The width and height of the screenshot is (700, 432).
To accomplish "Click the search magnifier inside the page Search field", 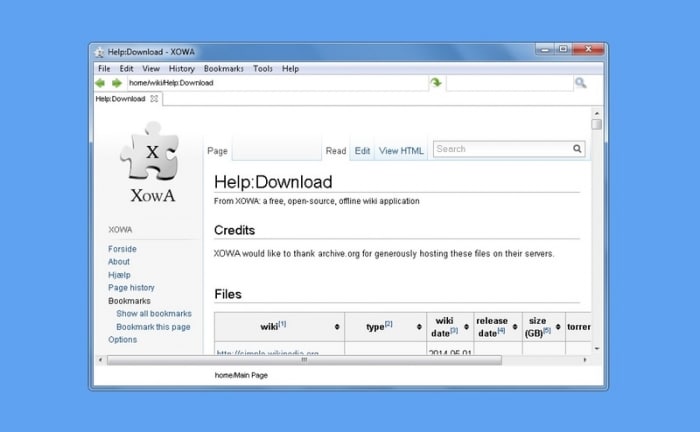I will pyautogui.click(x=577, y=149).
